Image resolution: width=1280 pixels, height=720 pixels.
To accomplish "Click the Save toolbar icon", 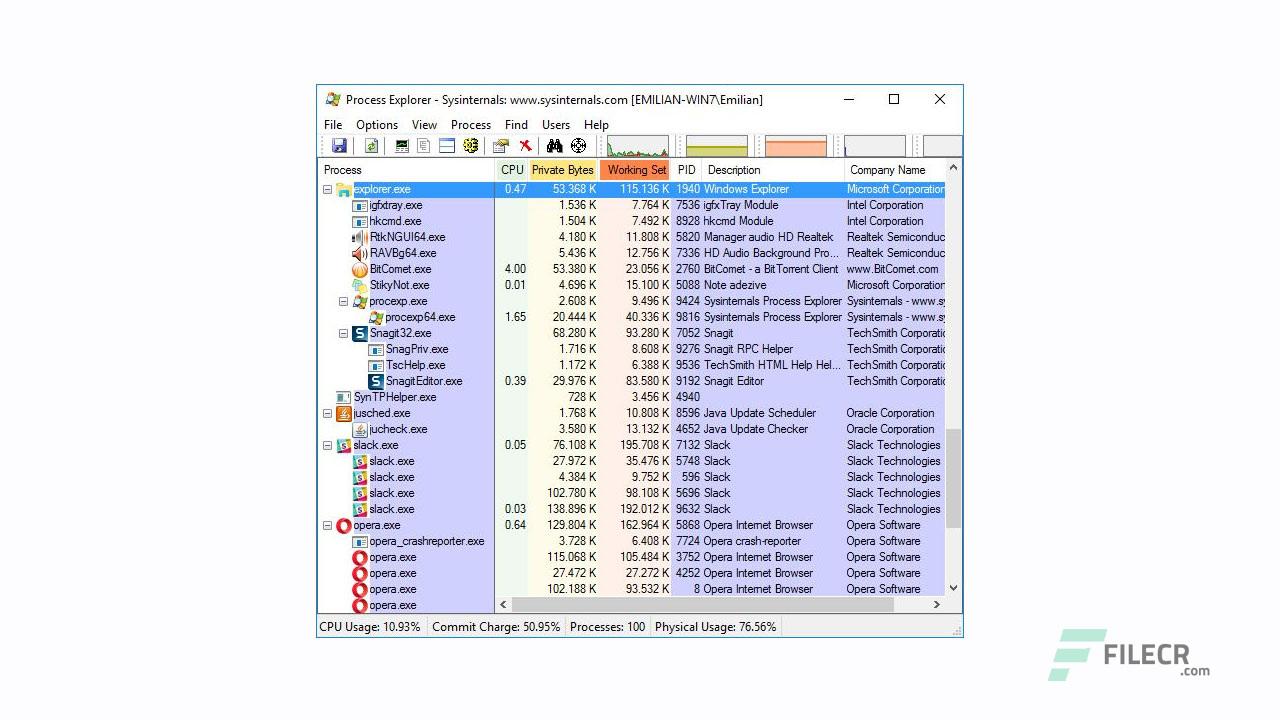I will coord(339,146).
